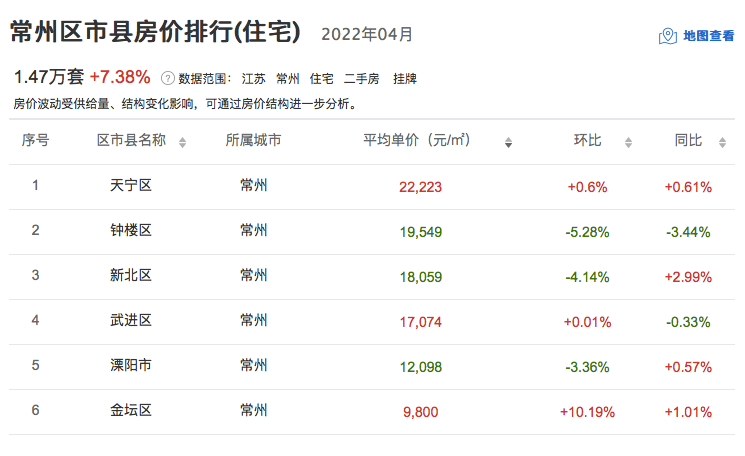Viewport: 745px width, 456px height.
Task: Open the 天宁区 district entry
Action: coord(131,185)
